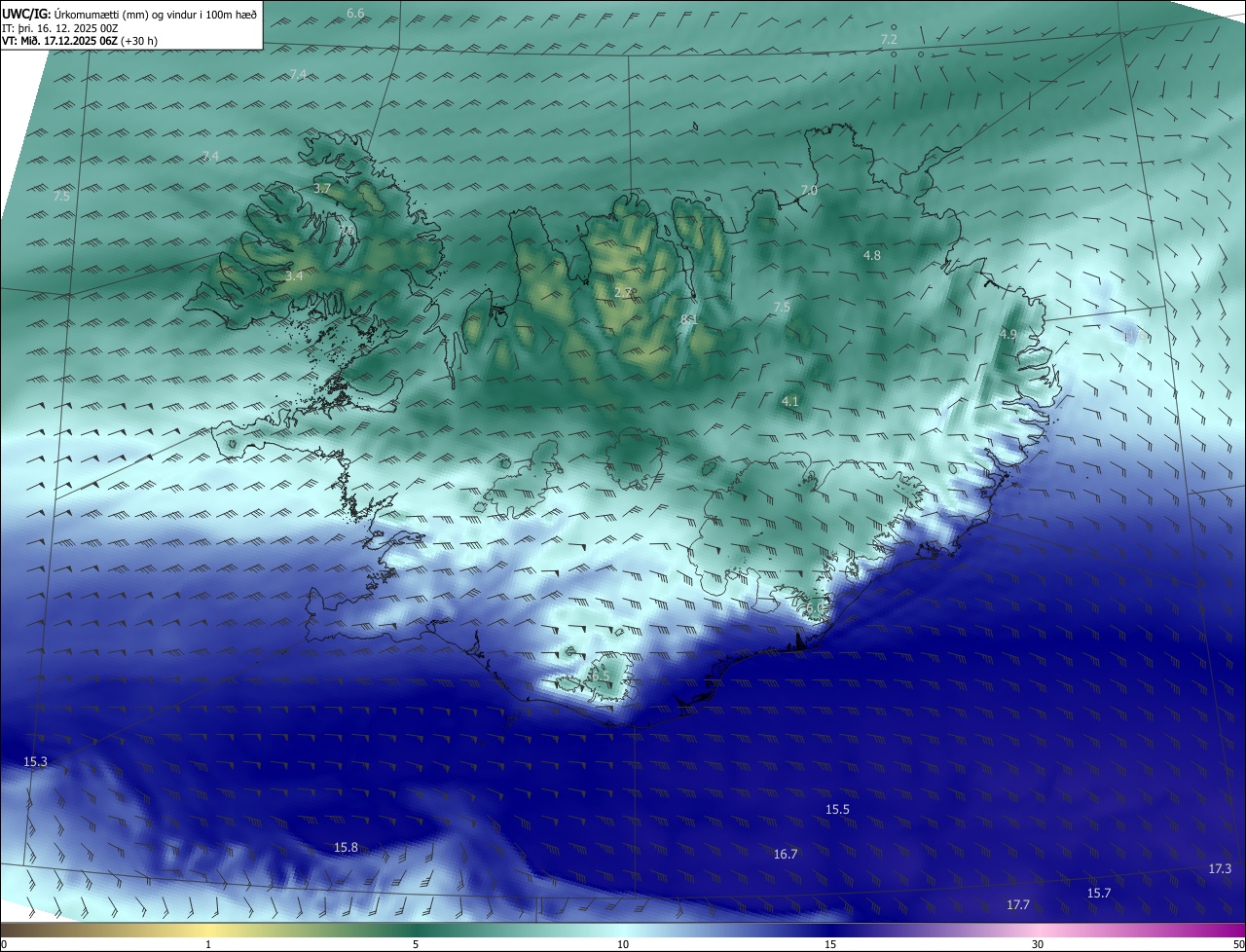Click the color scale label 50
This screenshot has height=952, width=1246.
click(1238, 944)
